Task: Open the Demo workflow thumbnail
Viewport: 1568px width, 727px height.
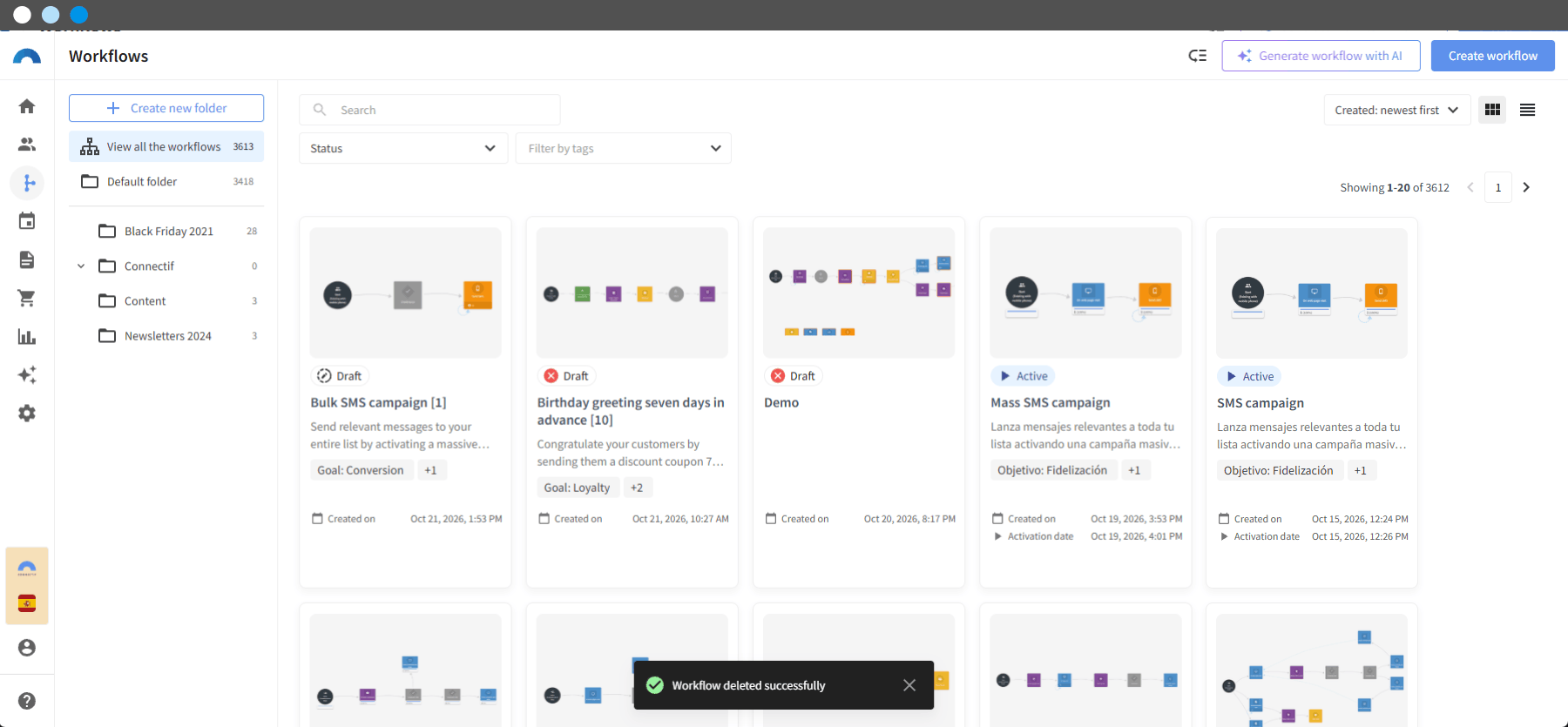Action: 859,293
